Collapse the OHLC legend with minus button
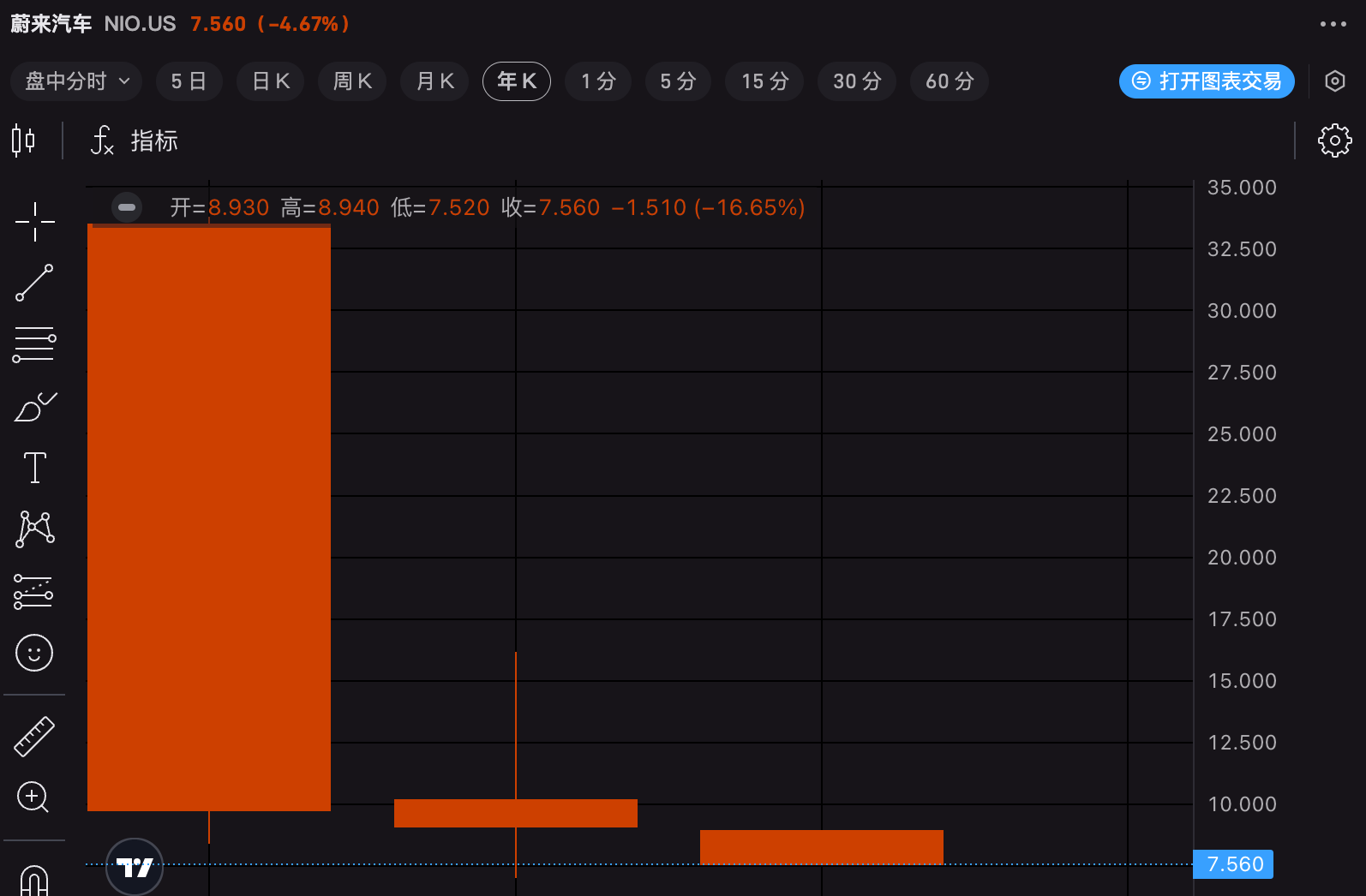 [127, 207]
